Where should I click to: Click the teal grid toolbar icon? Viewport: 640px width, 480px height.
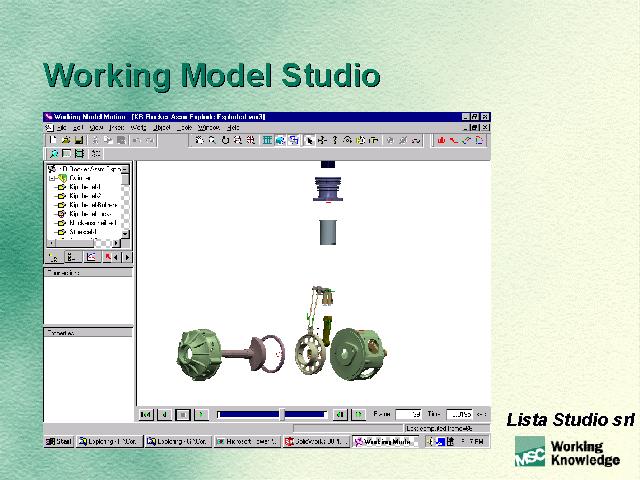pyautogui.click(x=267, y=140)
